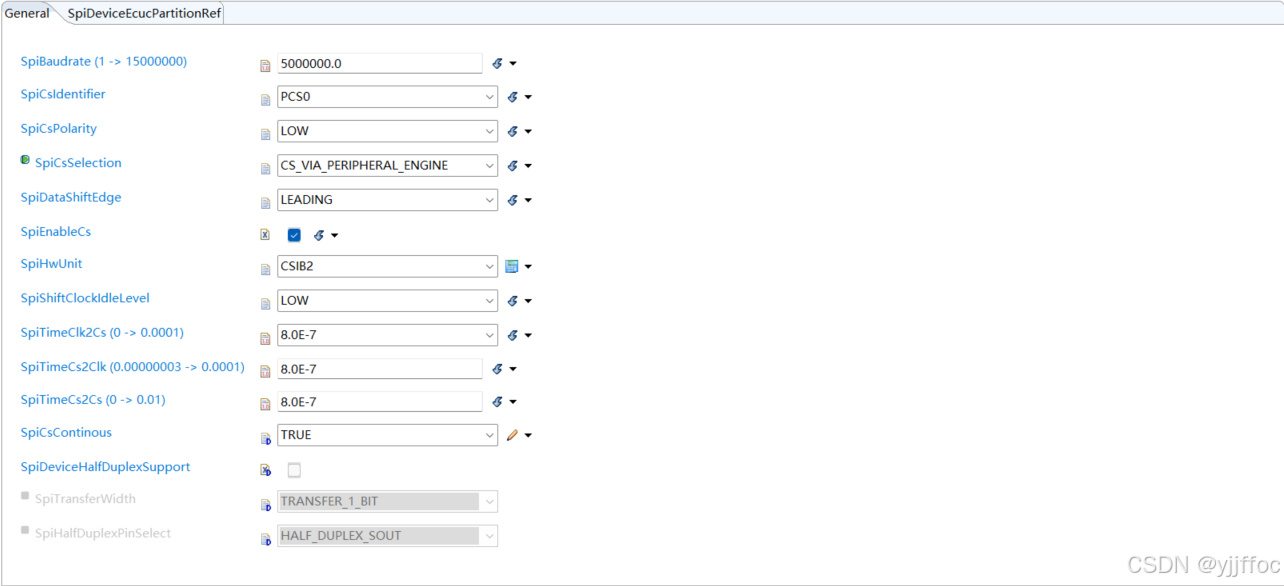1284x586 pixels.
Task: Click the SpiCsContinous parameter label
Action: coord(66,432)
